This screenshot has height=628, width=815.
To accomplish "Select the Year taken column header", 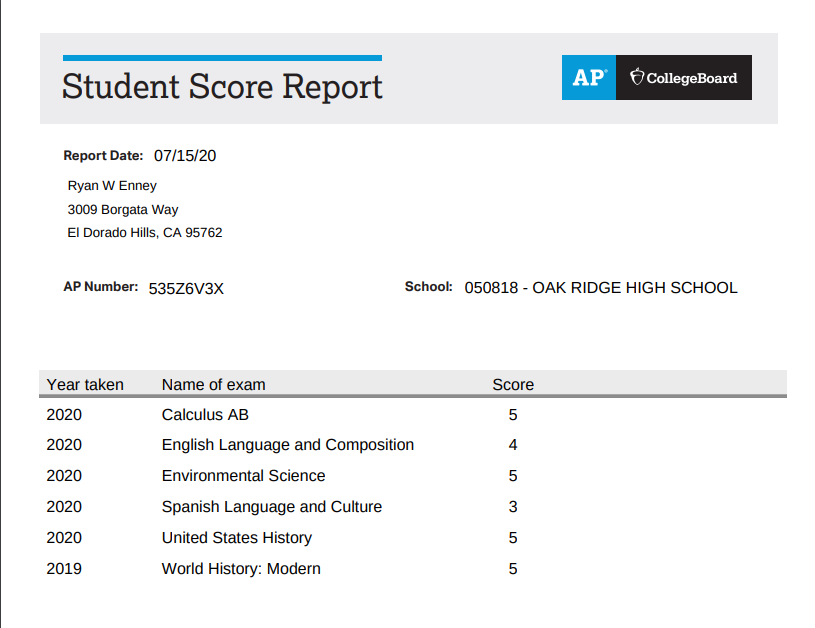I will click(x=84, y=384).
